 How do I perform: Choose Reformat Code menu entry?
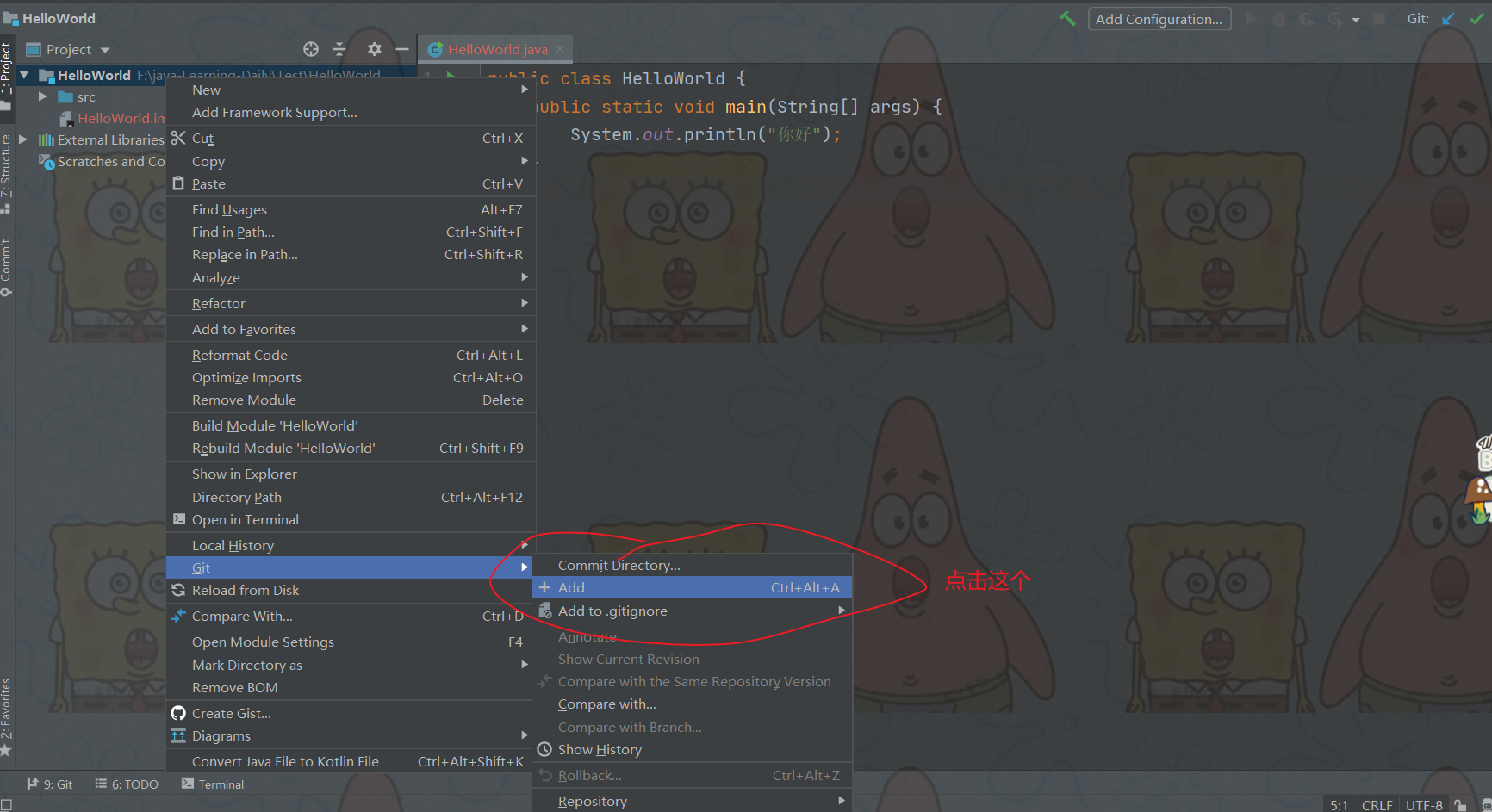pyautogui.click(x=351, y=355)
